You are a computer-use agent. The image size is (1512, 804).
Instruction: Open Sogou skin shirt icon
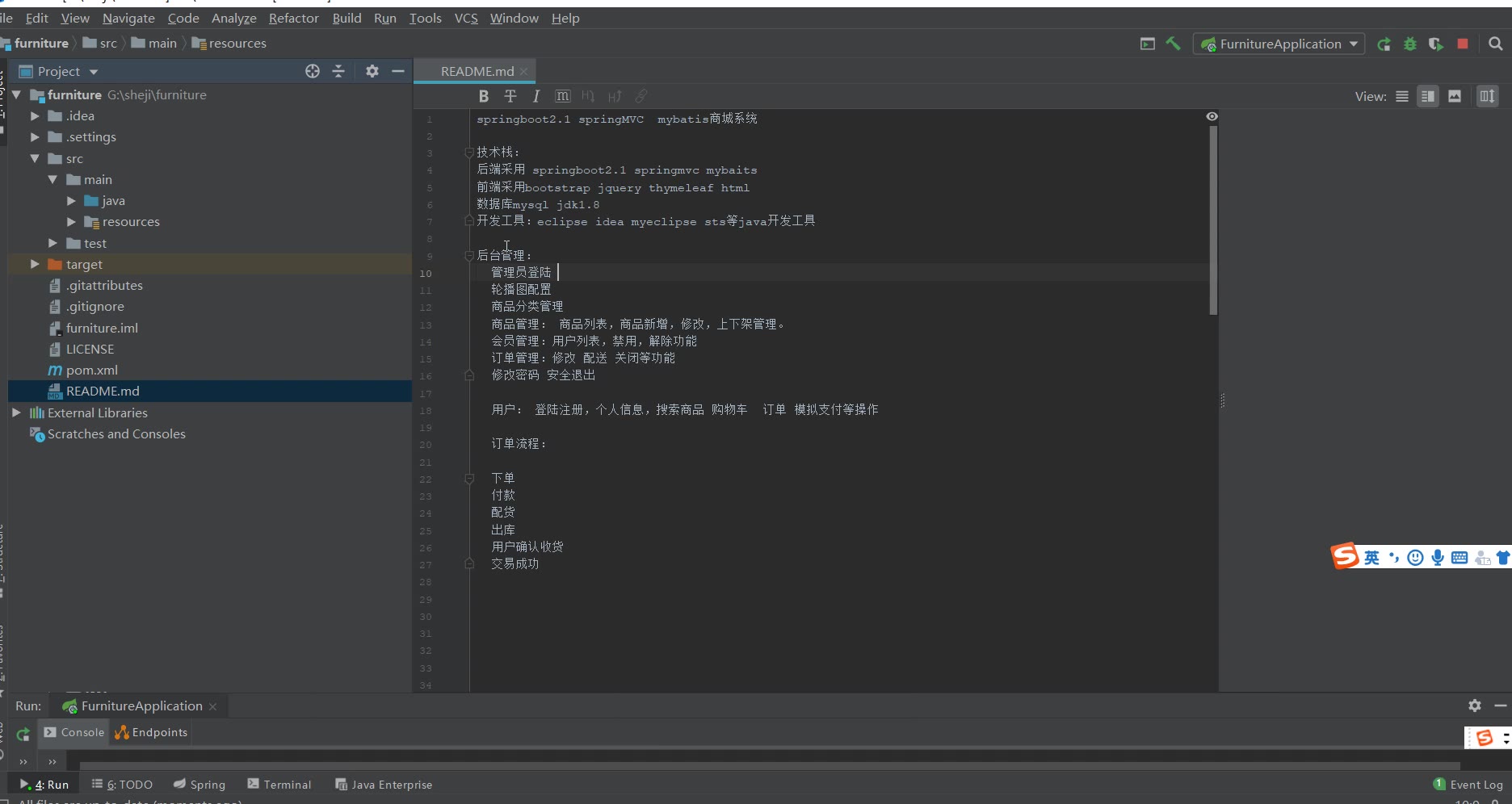pyautogui.click(x=1503, y=558)
